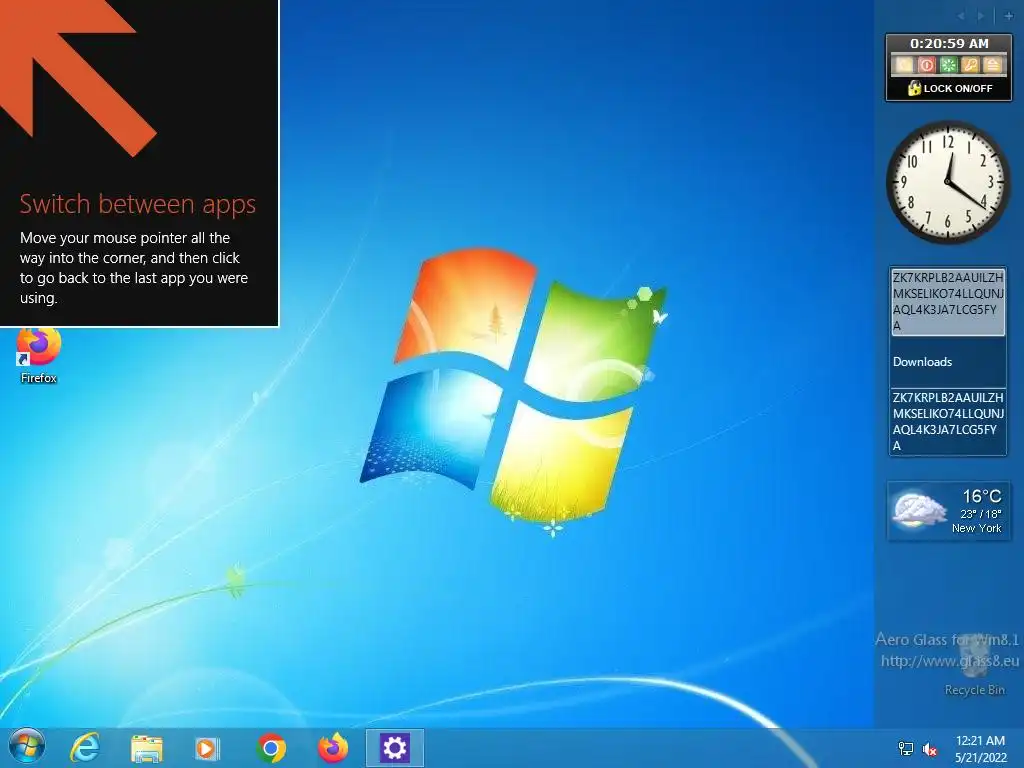Click the 16°C temperature reading
Screen dimensions: 1024x768
pos(982,496)
